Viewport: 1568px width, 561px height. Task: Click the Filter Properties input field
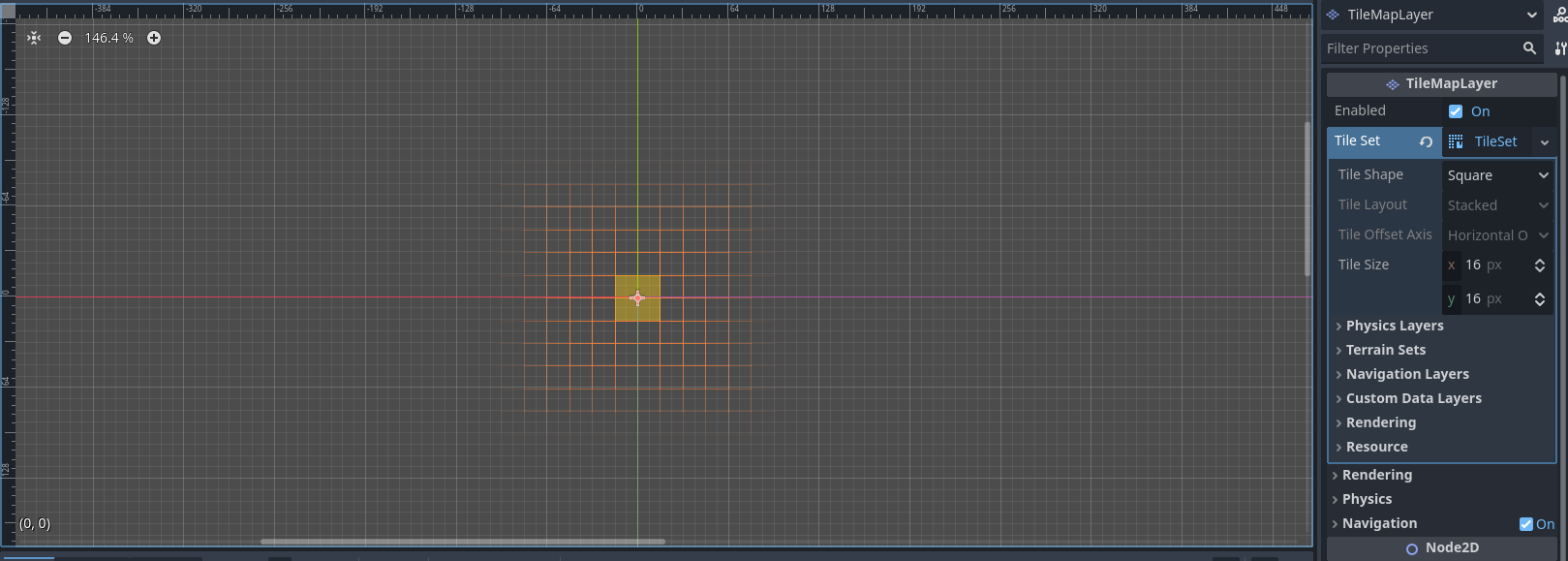[x=1419, y=48]
